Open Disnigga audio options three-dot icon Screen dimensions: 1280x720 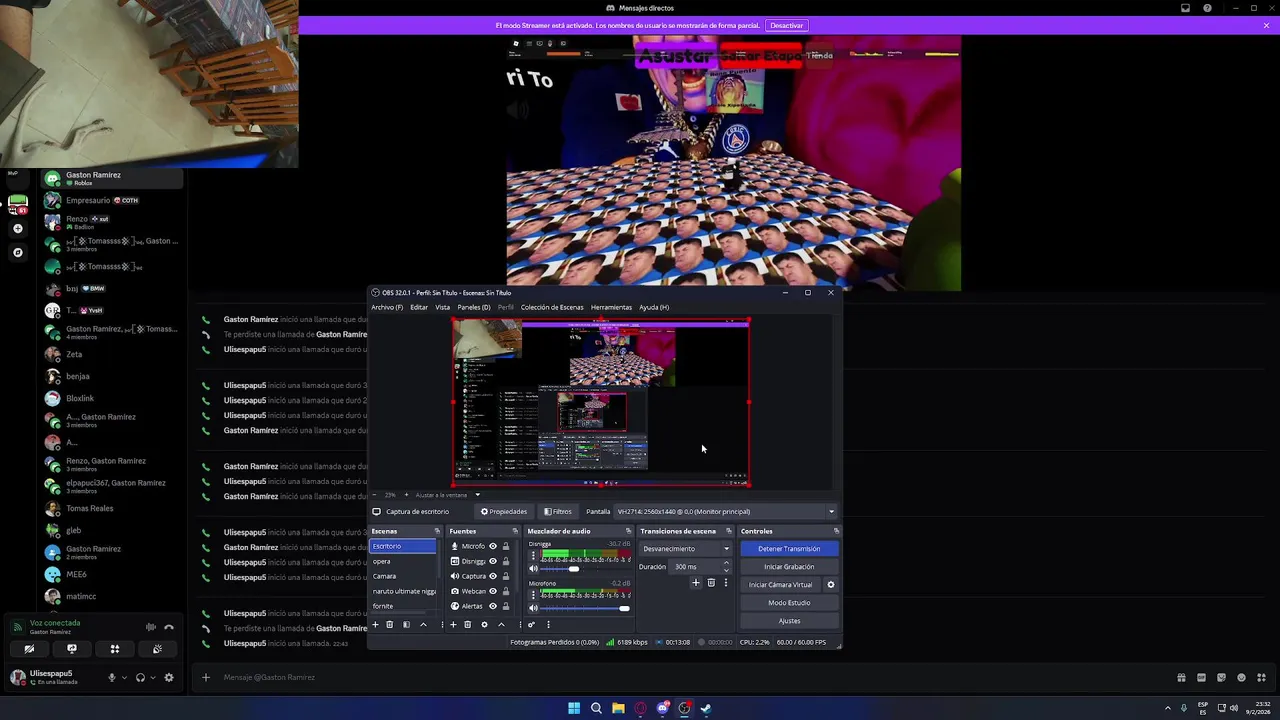click(533, 555)
